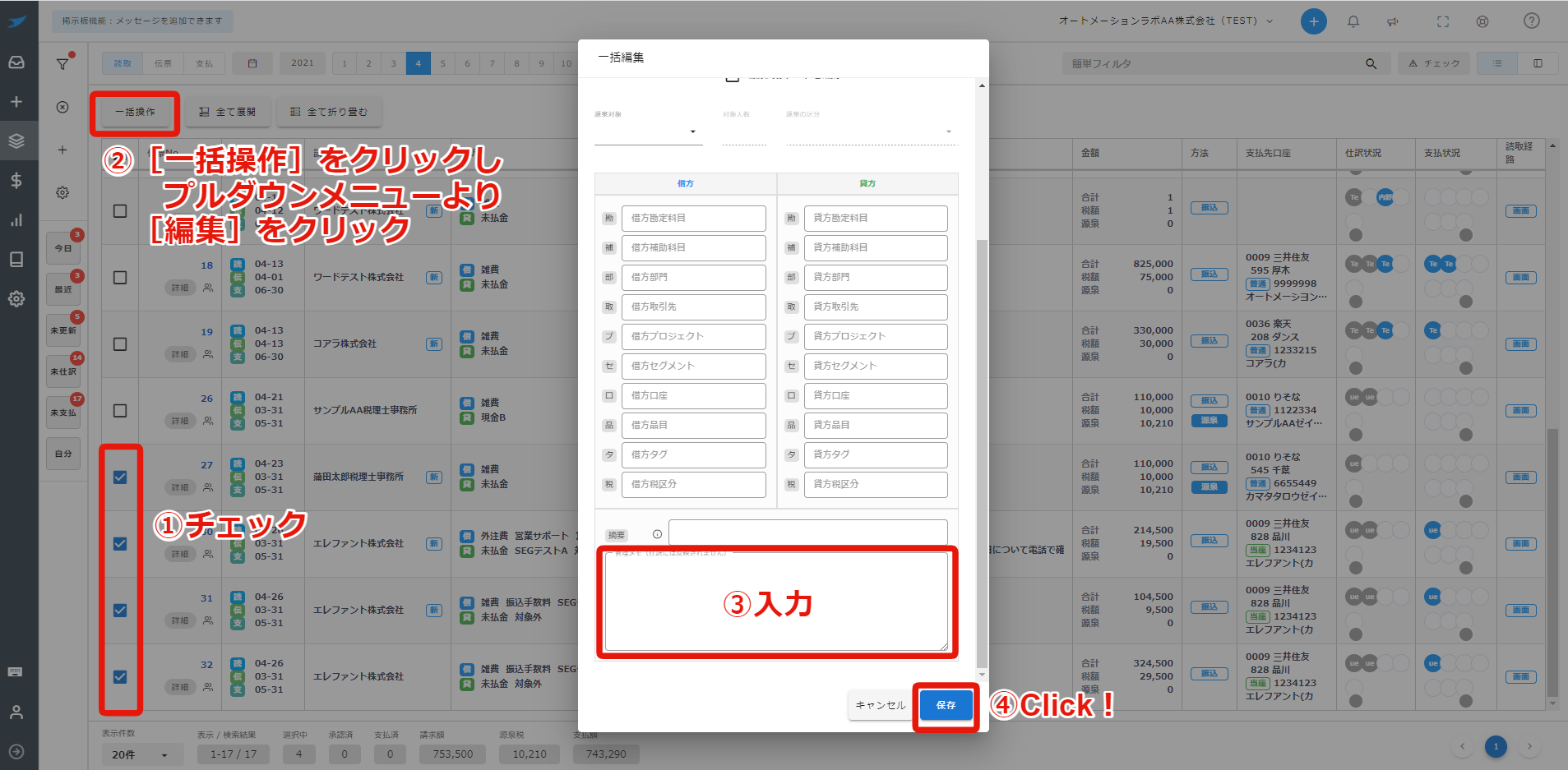The width and height of the screenshot is (1568, 770).
Task: Open the keyboard shortcuts icon
Action: tap(16, 672)
